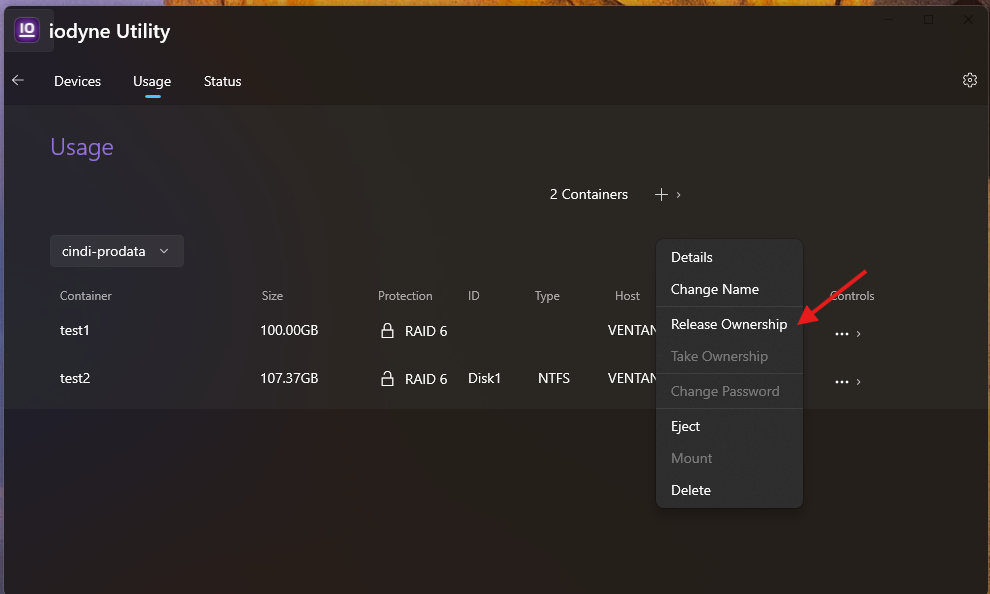Expand chevron next to test1 controls
The image size is (990, 594).
point(859,334)
